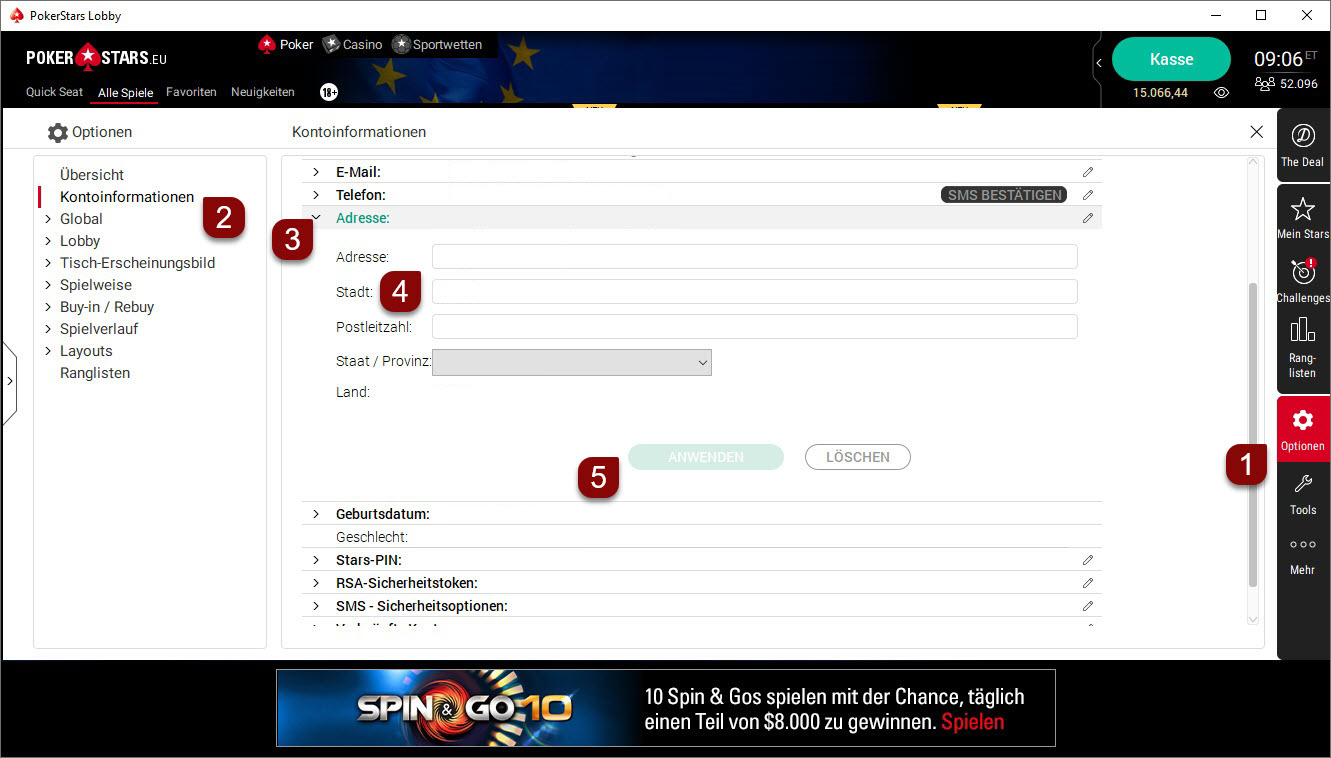Click the Spielen link in banner

tap(972, 721)
